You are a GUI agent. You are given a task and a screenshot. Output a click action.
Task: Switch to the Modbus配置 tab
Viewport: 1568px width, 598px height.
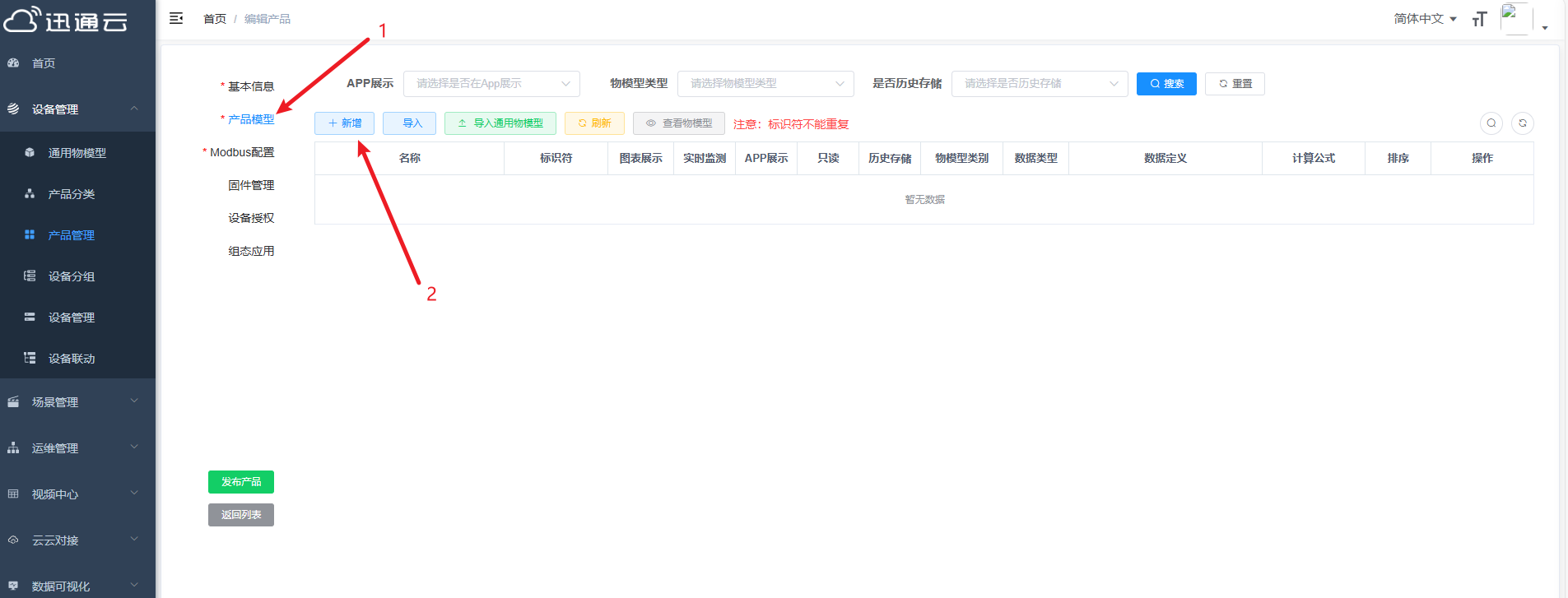pyautogui.click(x=242, y=152)
